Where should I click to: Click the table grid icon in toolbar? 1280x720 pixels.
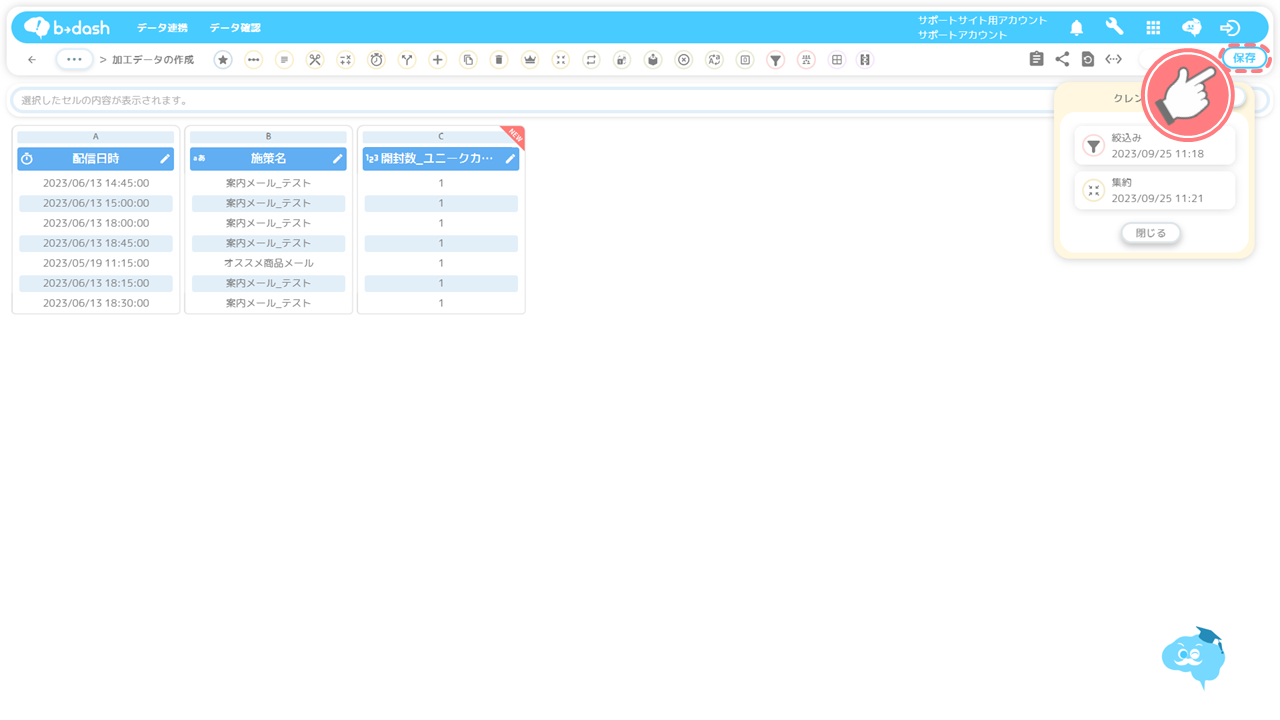pos(837,60)
